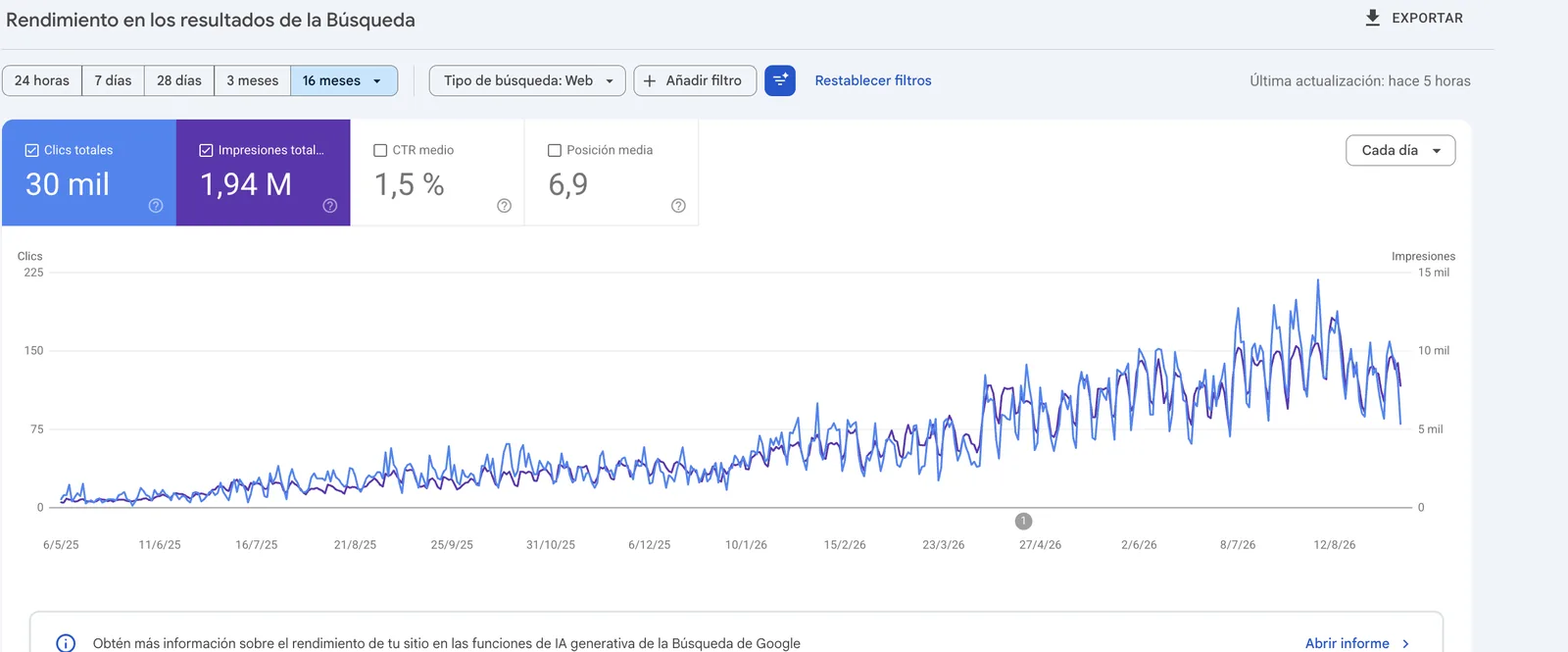Open the AI filter sparkle icon button
The width and height of the screenshot is (1568, 652).
pos(780,80)
